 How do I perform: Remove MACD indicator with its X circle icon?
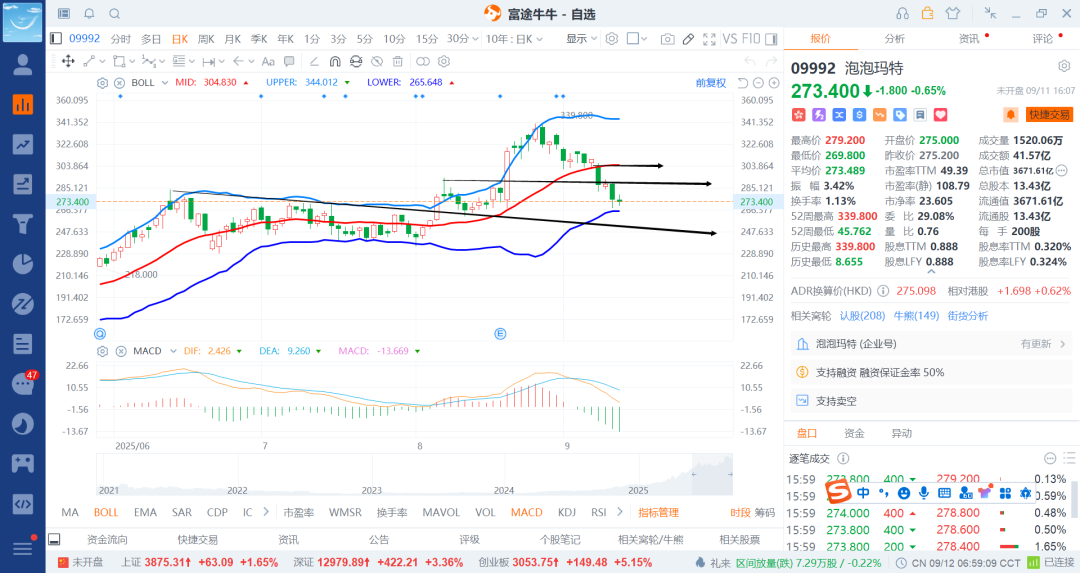pos(121,351)
